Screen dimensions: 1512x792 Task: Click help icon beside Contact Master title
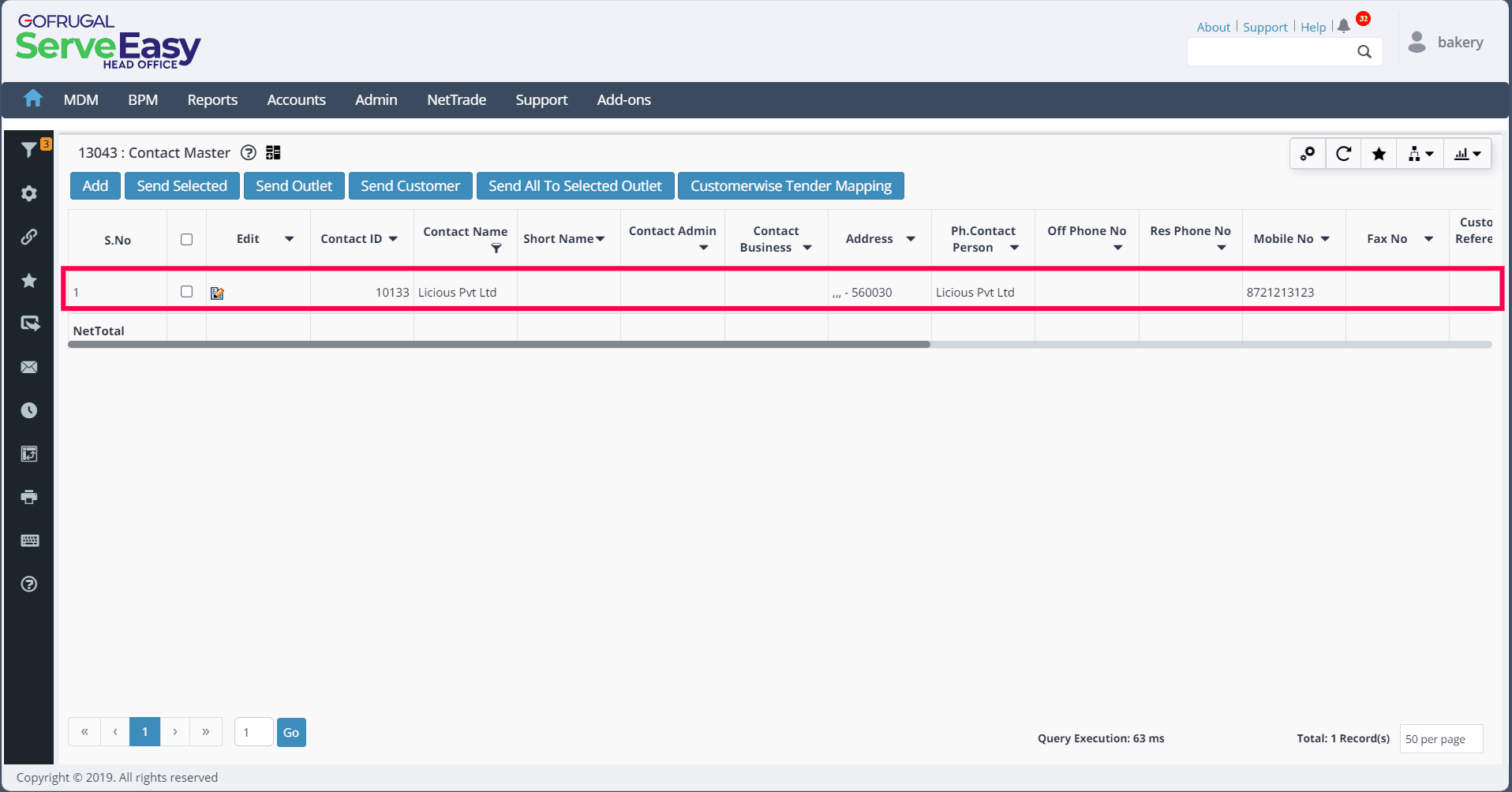pyautogui.click(x=249, y=152)
